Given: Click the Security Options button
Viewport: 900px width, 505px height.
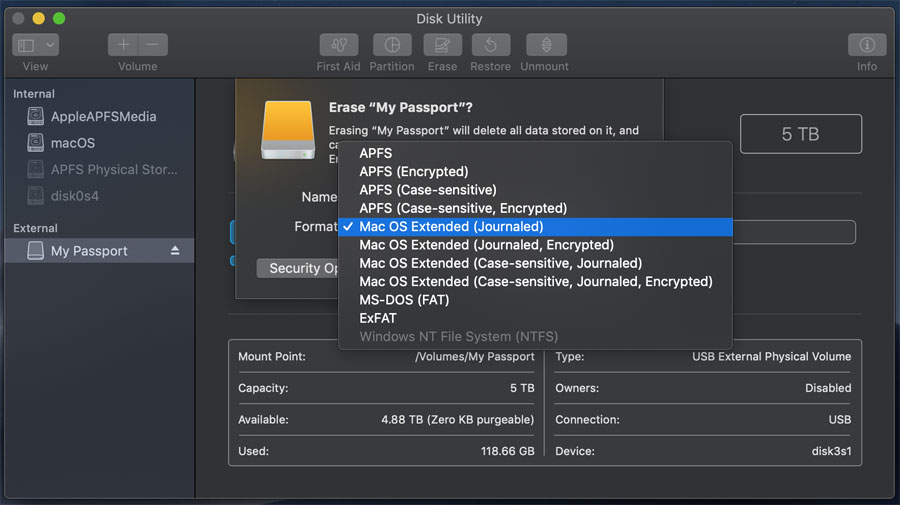Looking at the screenshot, I should [x=298, y=268].
